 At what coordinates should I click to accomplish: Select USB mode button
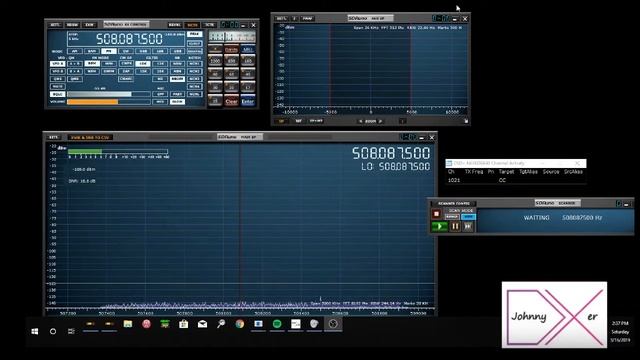pos(177,51)
